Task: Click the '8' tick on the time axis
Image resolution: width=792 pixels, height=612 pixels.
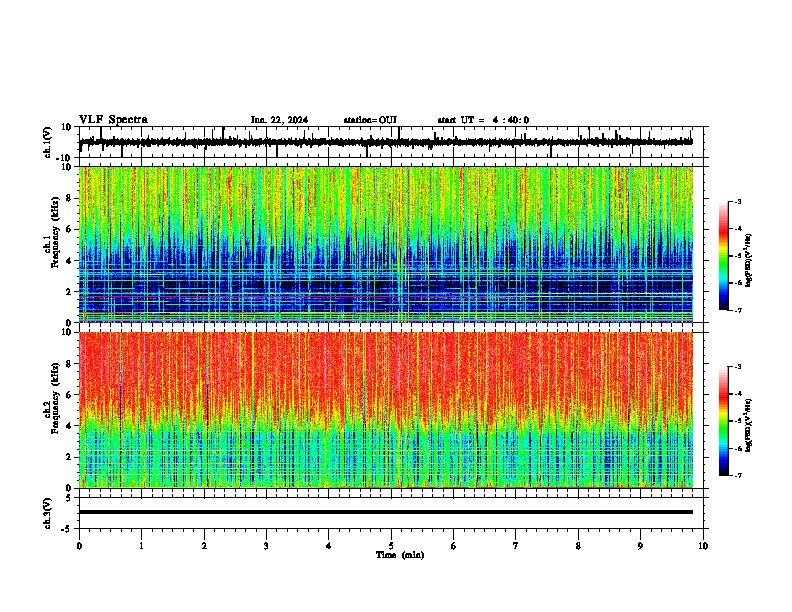Action: tap(578, 546)
